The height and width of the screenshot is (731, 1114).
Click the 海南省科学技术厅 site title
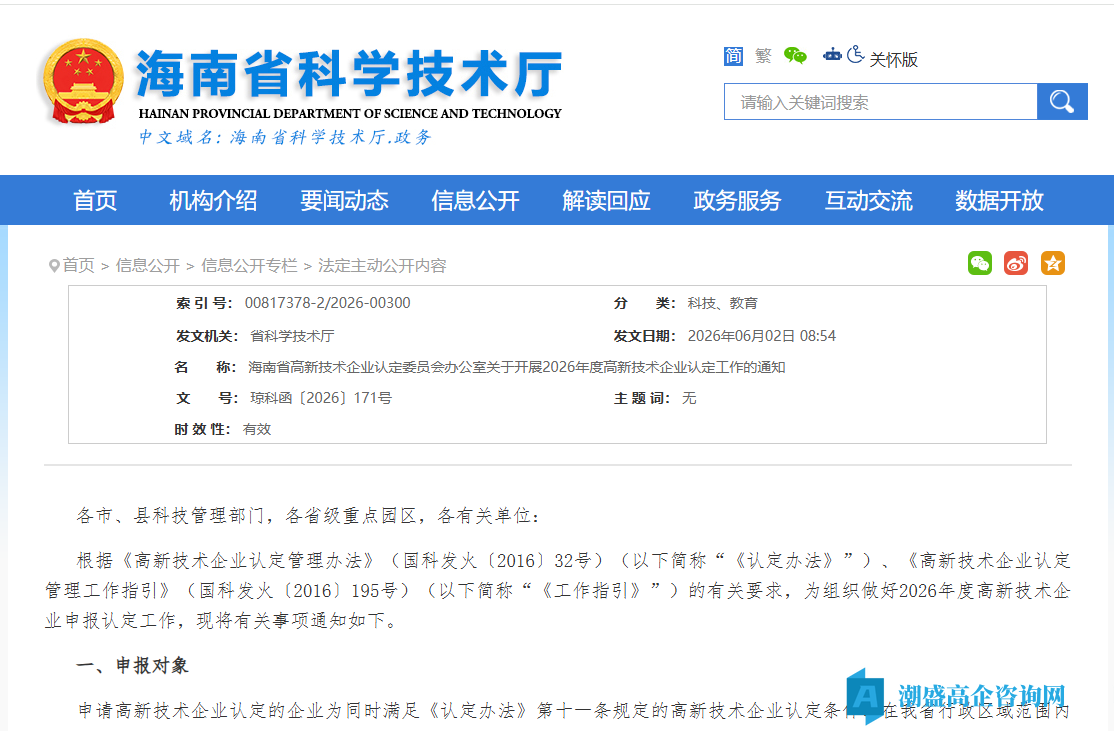point(349,74)
